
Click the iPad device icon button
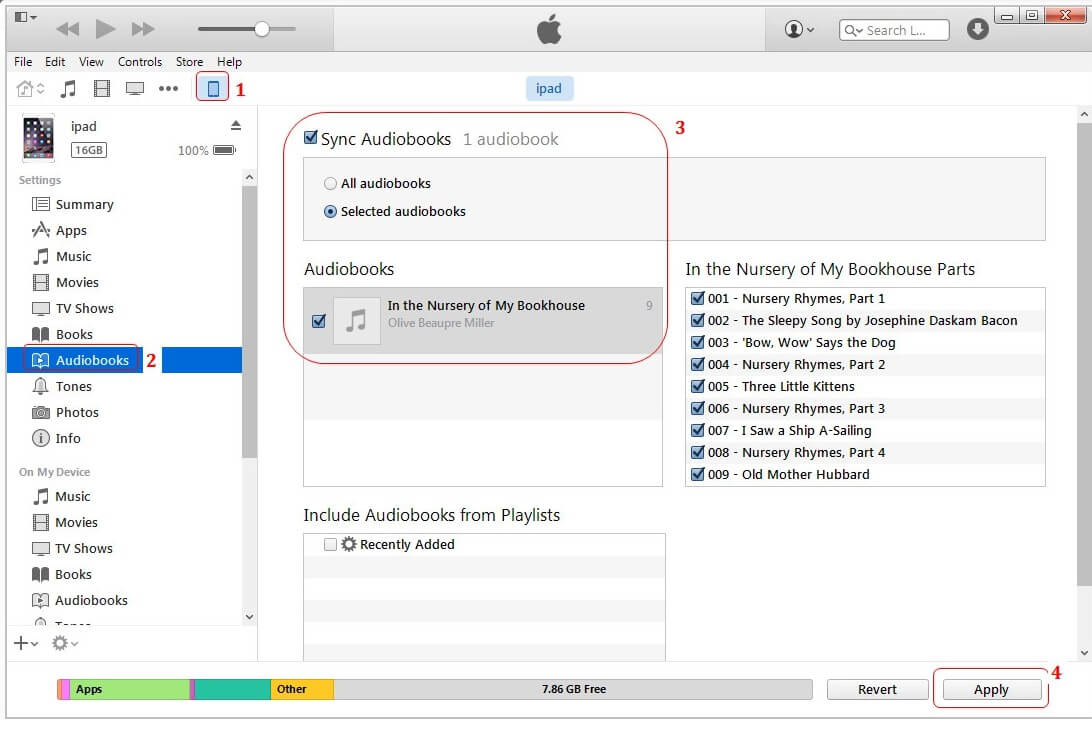point(212,88)
